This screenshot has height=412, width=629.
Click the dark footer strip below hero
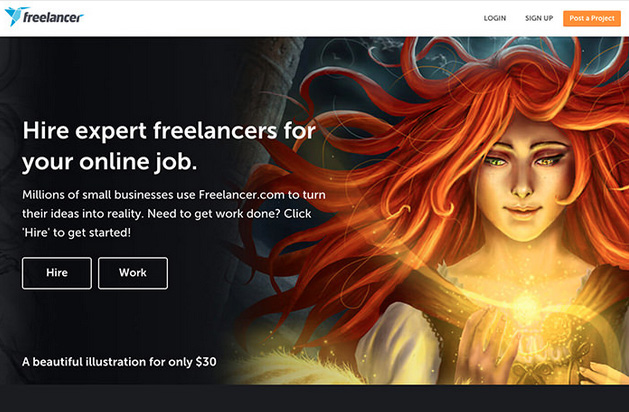tap(314, 398)
